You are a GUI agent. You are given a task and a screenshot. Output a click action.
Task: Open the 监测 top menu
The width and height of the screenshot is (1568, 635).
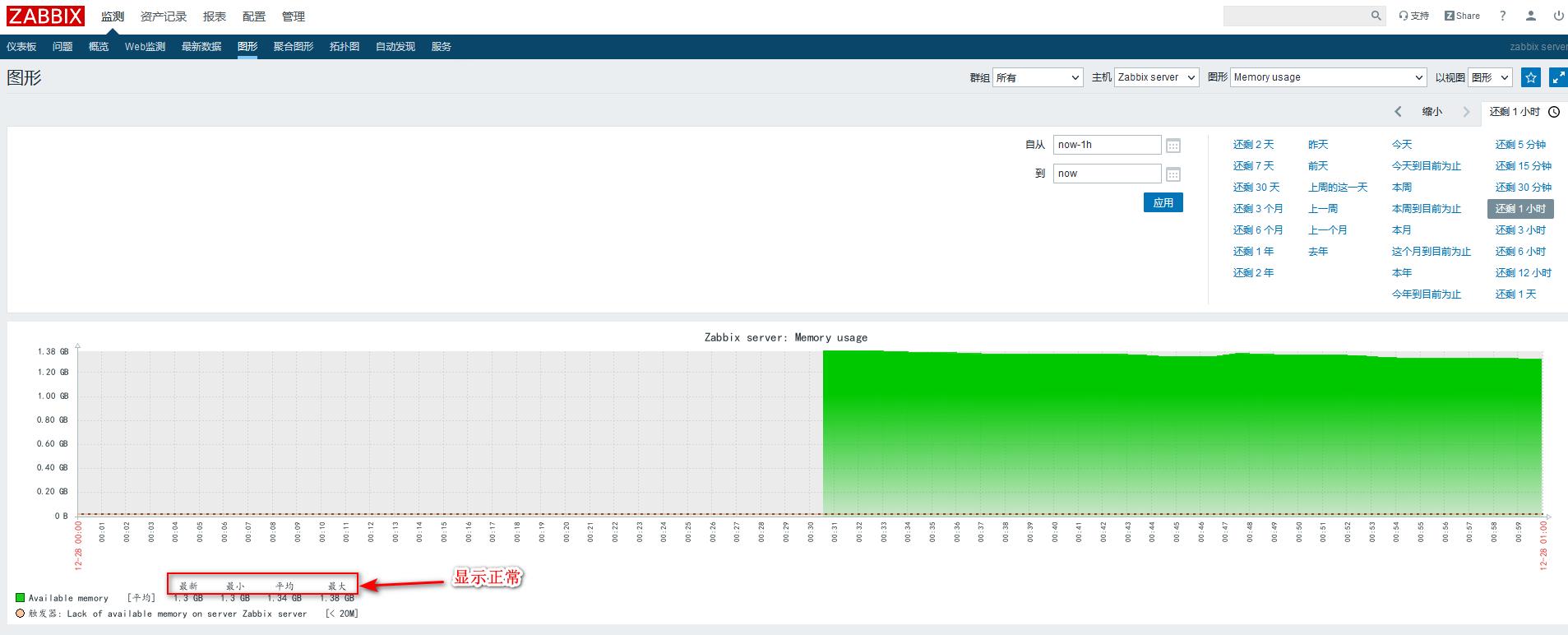pos(113,16)
